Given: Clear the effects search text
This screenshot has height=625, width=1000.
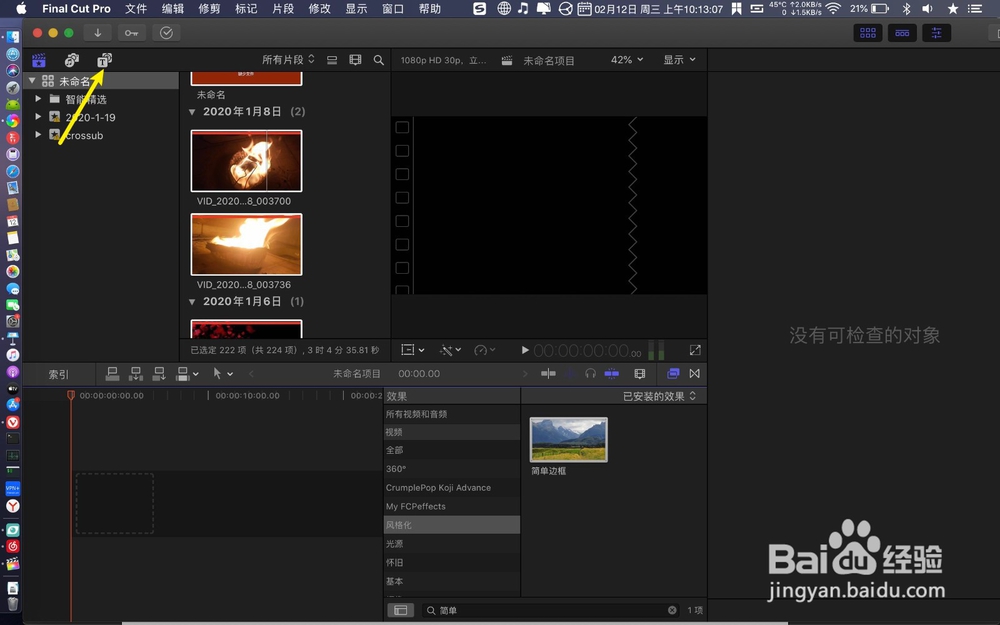Looking at the screenshot, I should pyautogui.click(x=672, y=610).
